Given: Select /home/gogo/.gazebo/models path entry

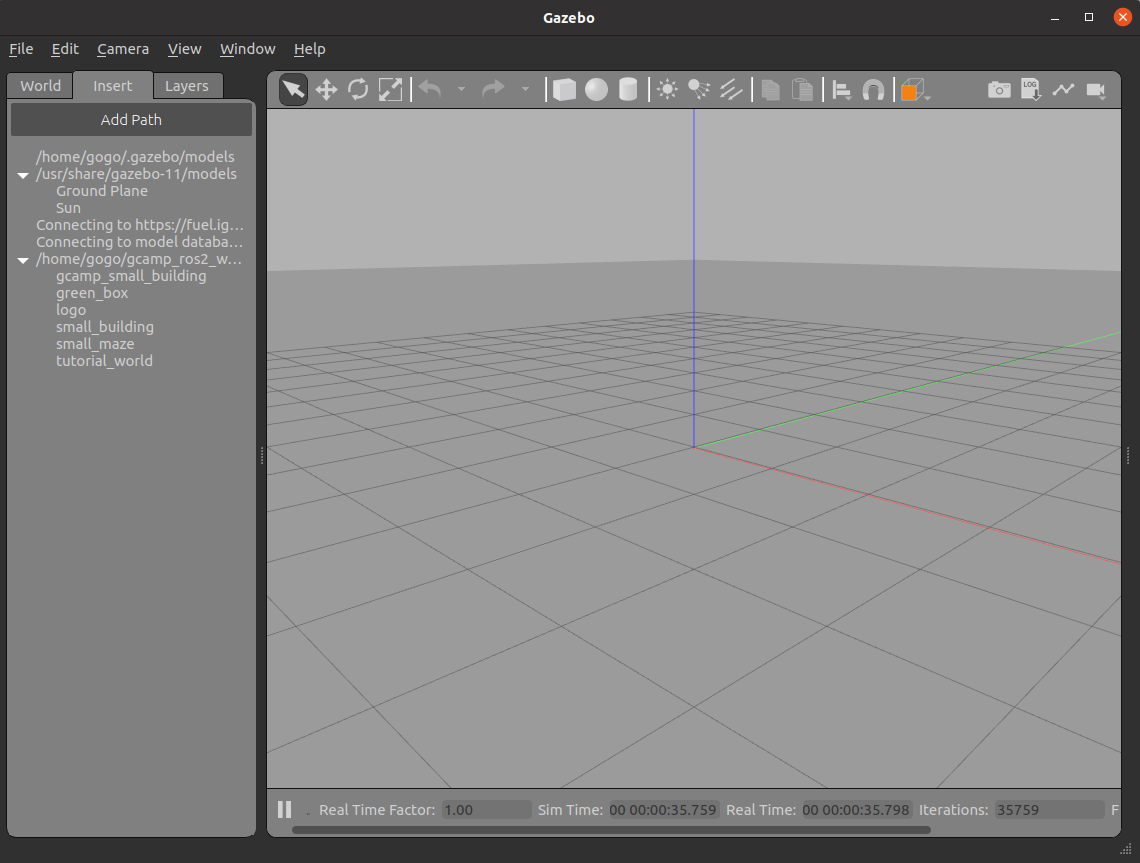Looking at the screenshot, I should point(135,157).
